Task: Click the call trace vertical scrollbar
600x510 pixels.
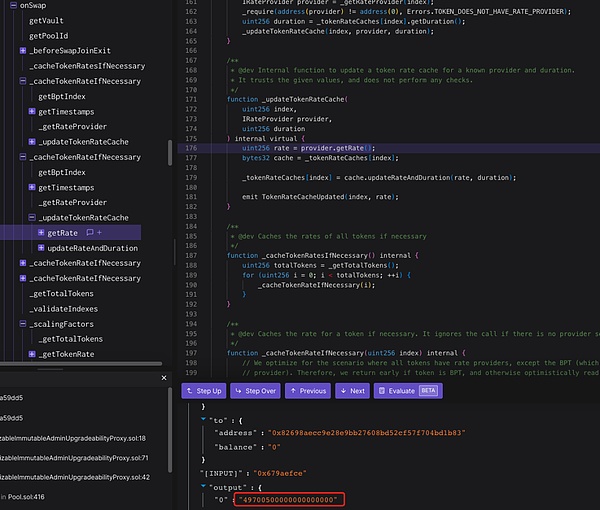Action: click(x=170, y=151)
